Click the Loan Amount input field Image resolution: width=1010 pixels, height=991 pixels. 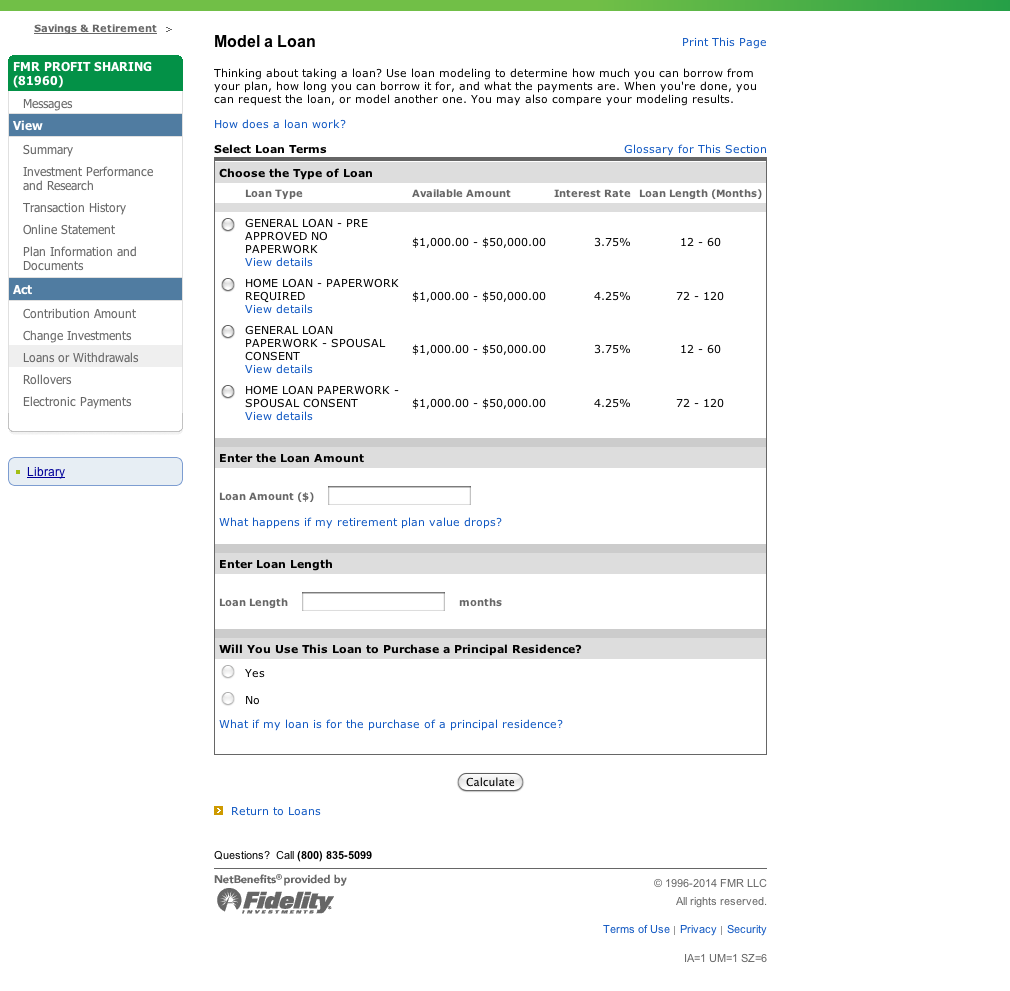(x=399, y=496)
